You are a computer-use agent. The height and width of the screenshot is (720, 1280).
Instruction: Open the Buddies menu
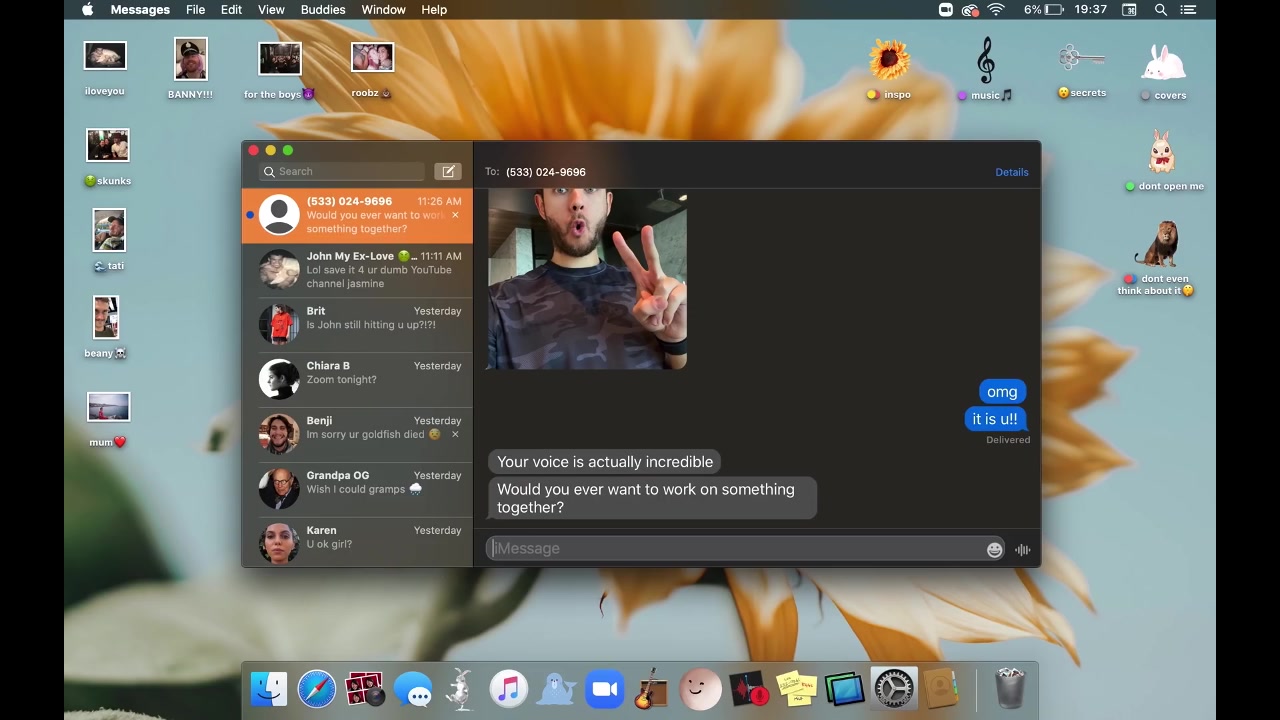323,9
